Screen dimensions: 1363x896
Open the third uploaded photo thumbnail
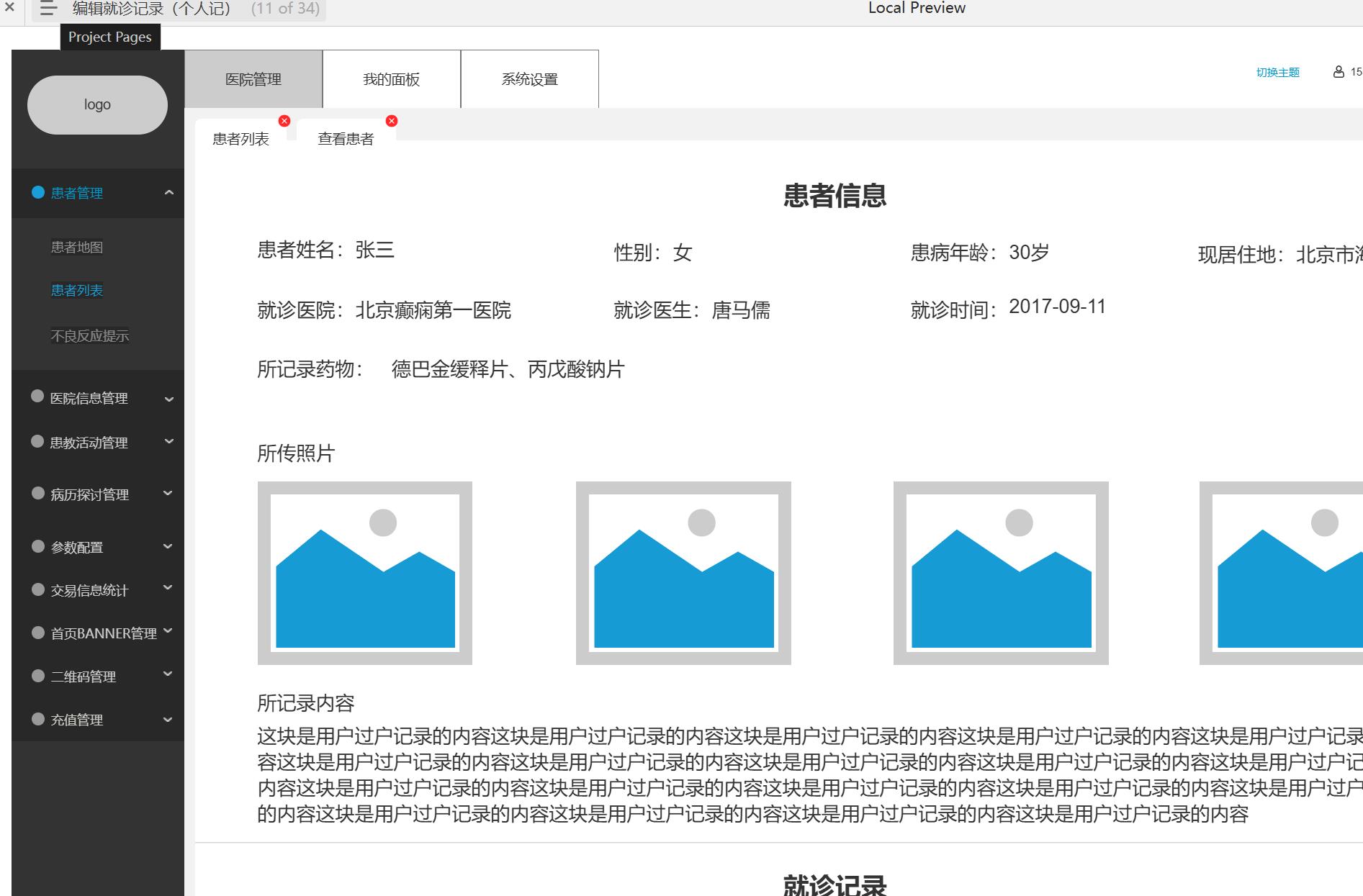(1001, 573)
